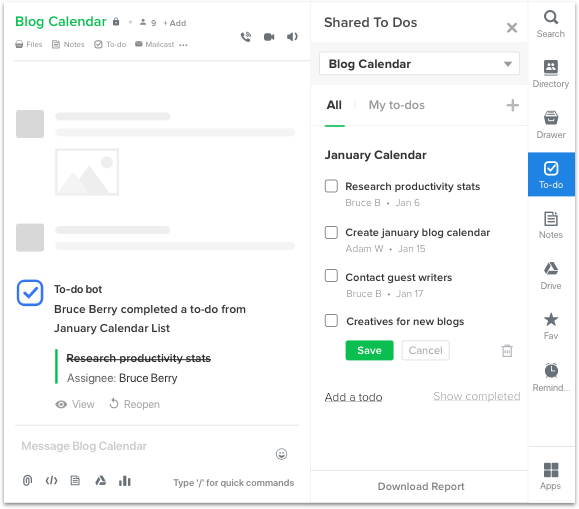Open more options ellipsis next to Mailcast
This screenshot has width=579, height=509.
pyautogui.click(x=183, y=45)
